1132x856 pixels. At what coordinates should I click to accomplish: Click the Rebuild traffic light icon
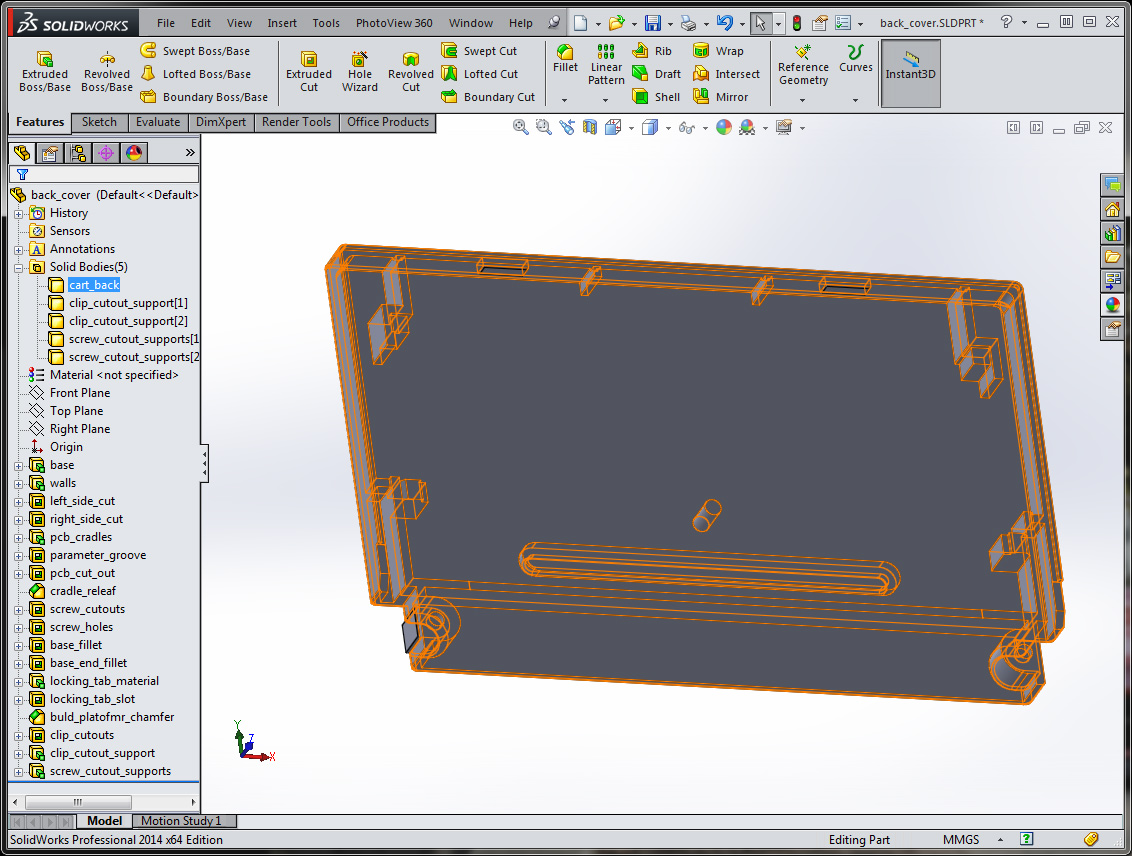point(797,23)
